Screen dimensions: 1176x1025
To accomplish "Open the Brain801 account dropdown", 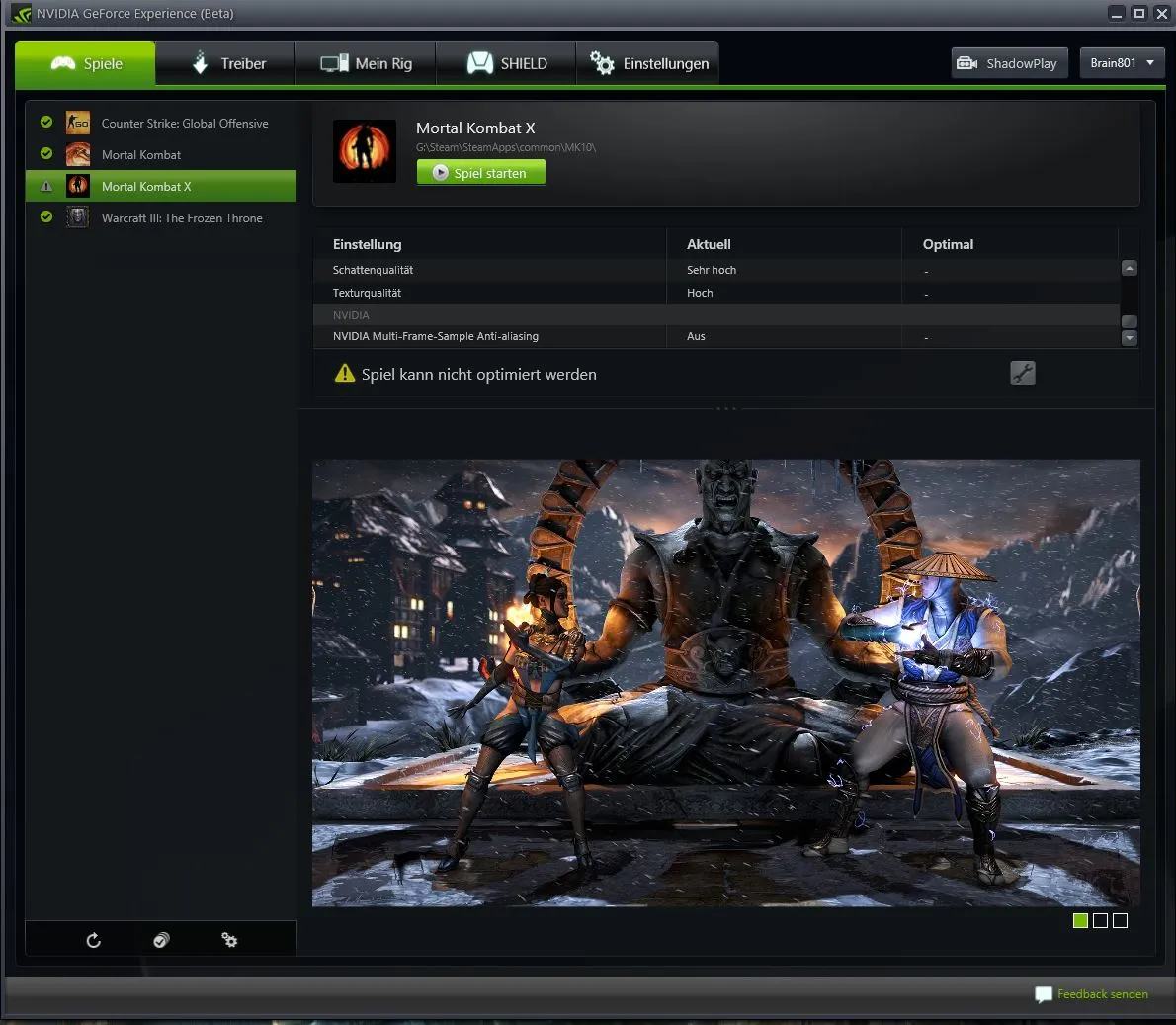I will 1122,63.
